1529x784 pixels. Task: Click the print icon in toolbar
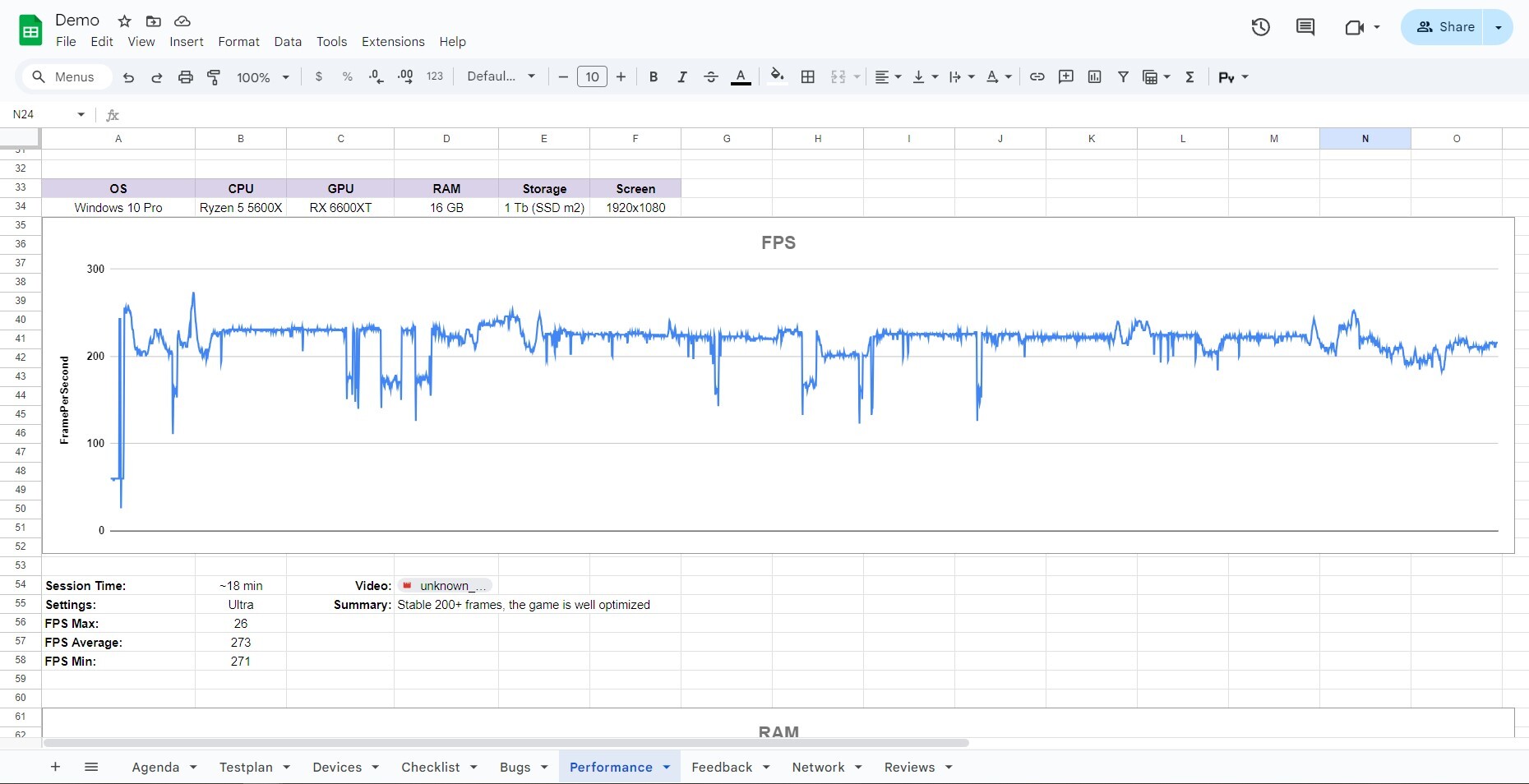click(x=186, y=77)
